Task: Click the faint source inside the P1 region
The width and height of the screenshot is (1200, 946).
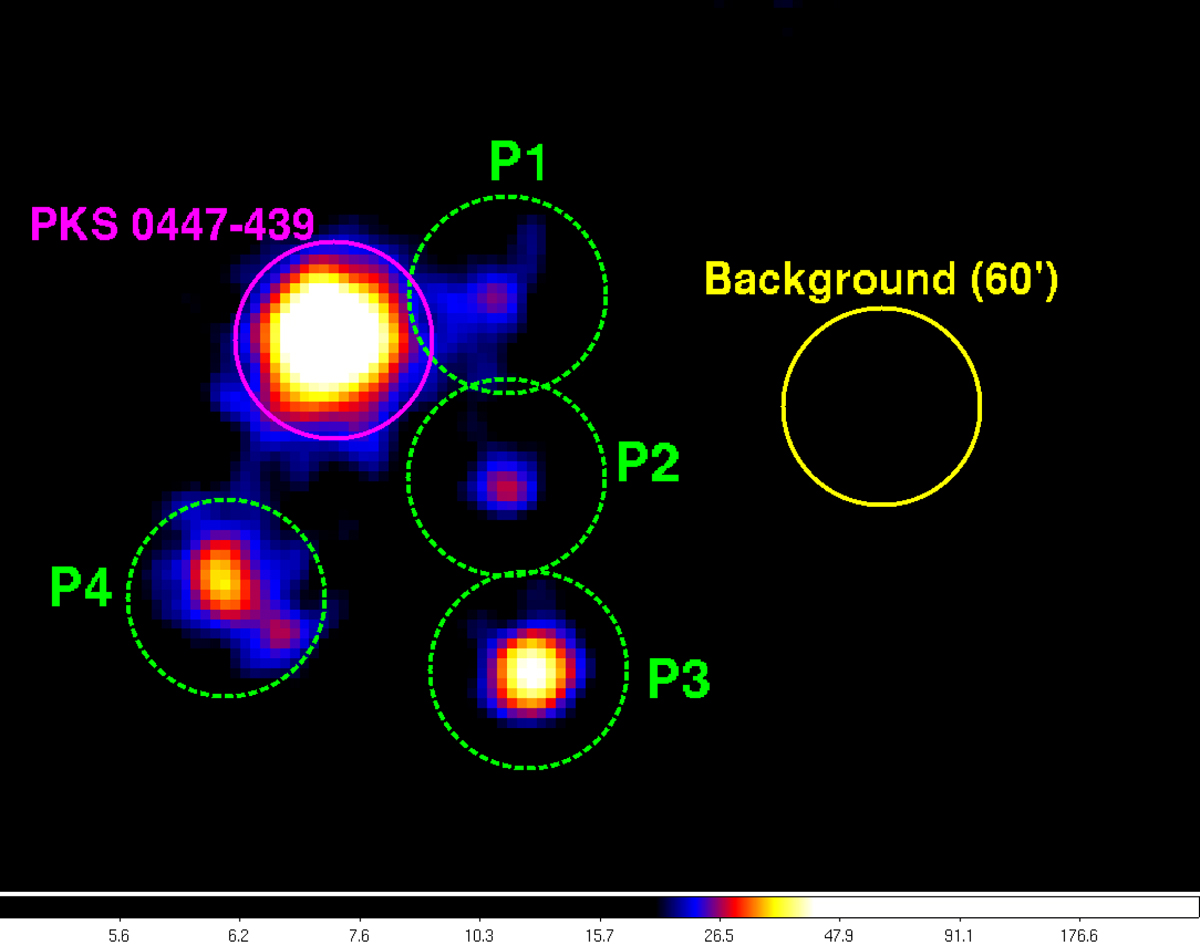Action: (493, 296)
